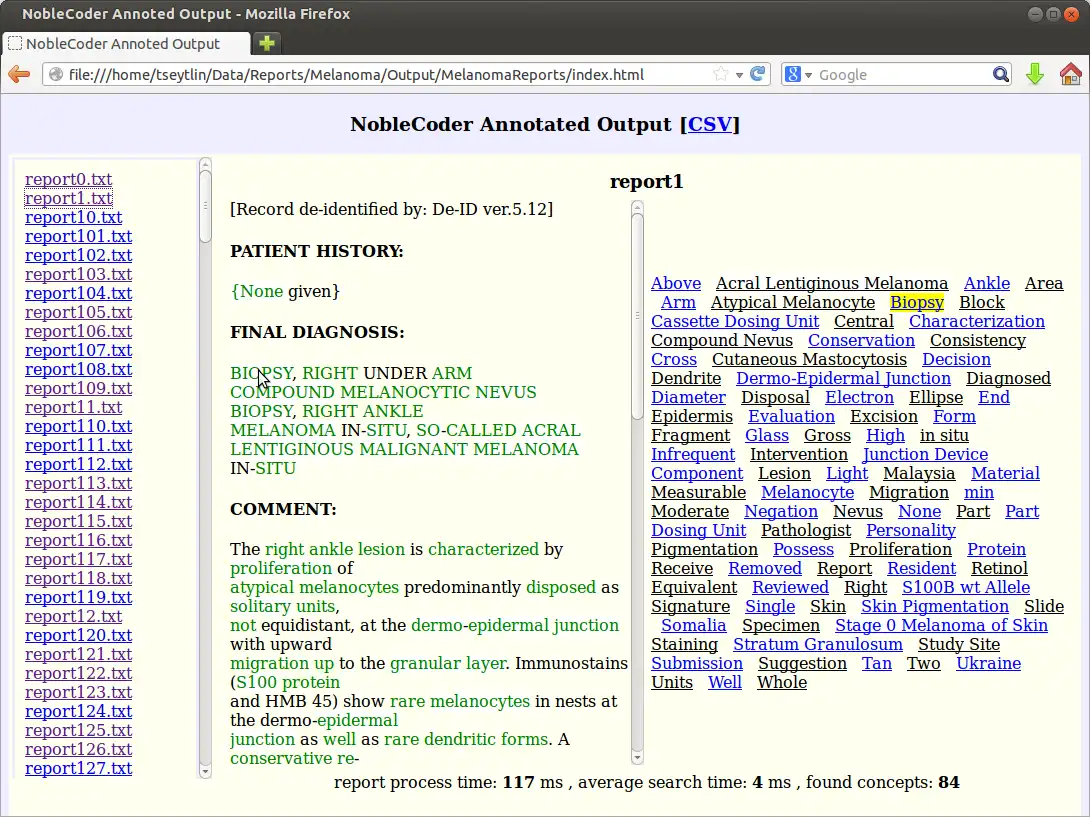Click the site identity globe icon
This screenshot has width=1090, height=817.
[x=56, y=74]
